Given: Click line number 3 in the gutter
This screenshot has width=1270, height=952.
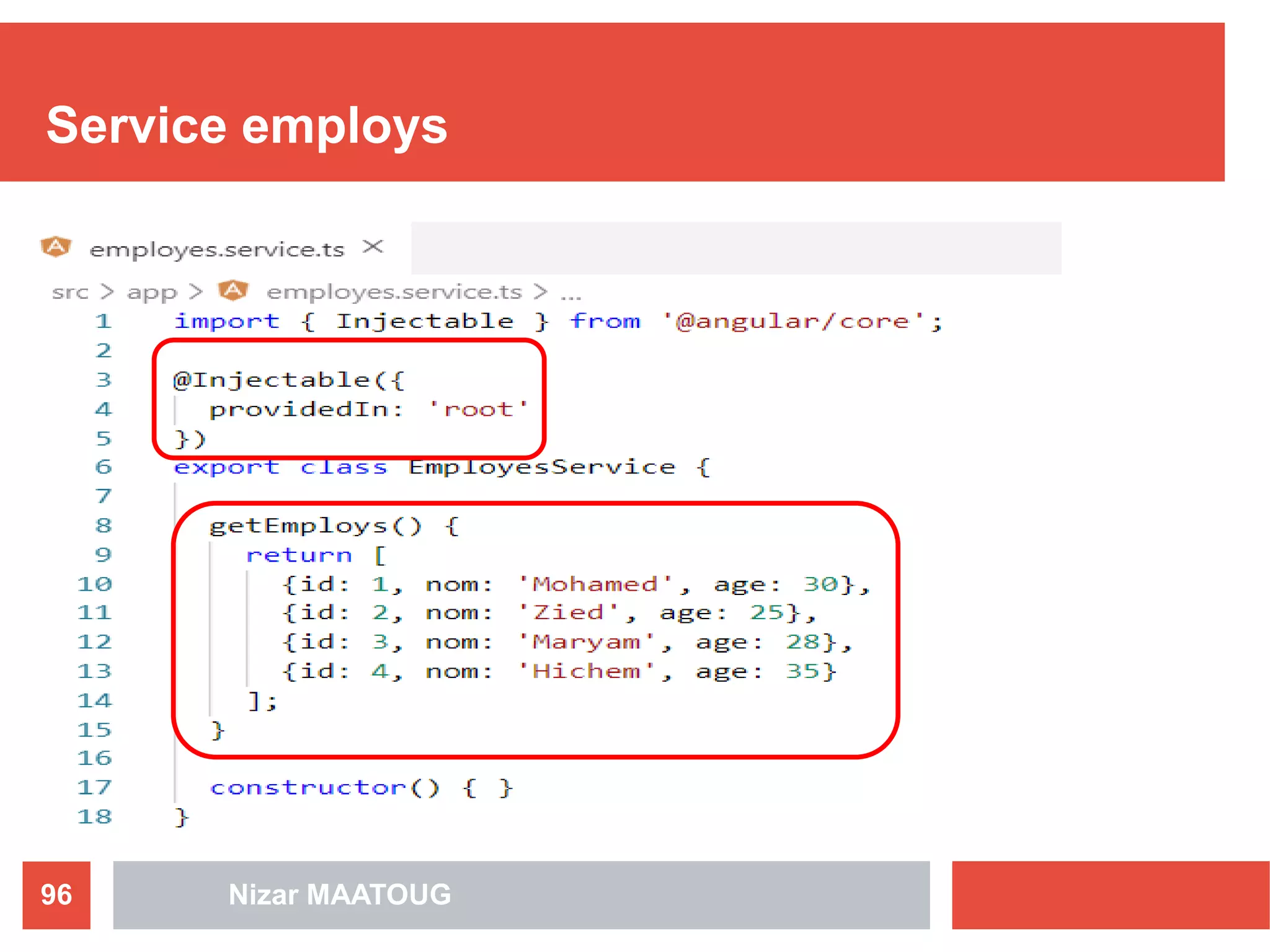Looking at the screenshot, I should (104, 379).
